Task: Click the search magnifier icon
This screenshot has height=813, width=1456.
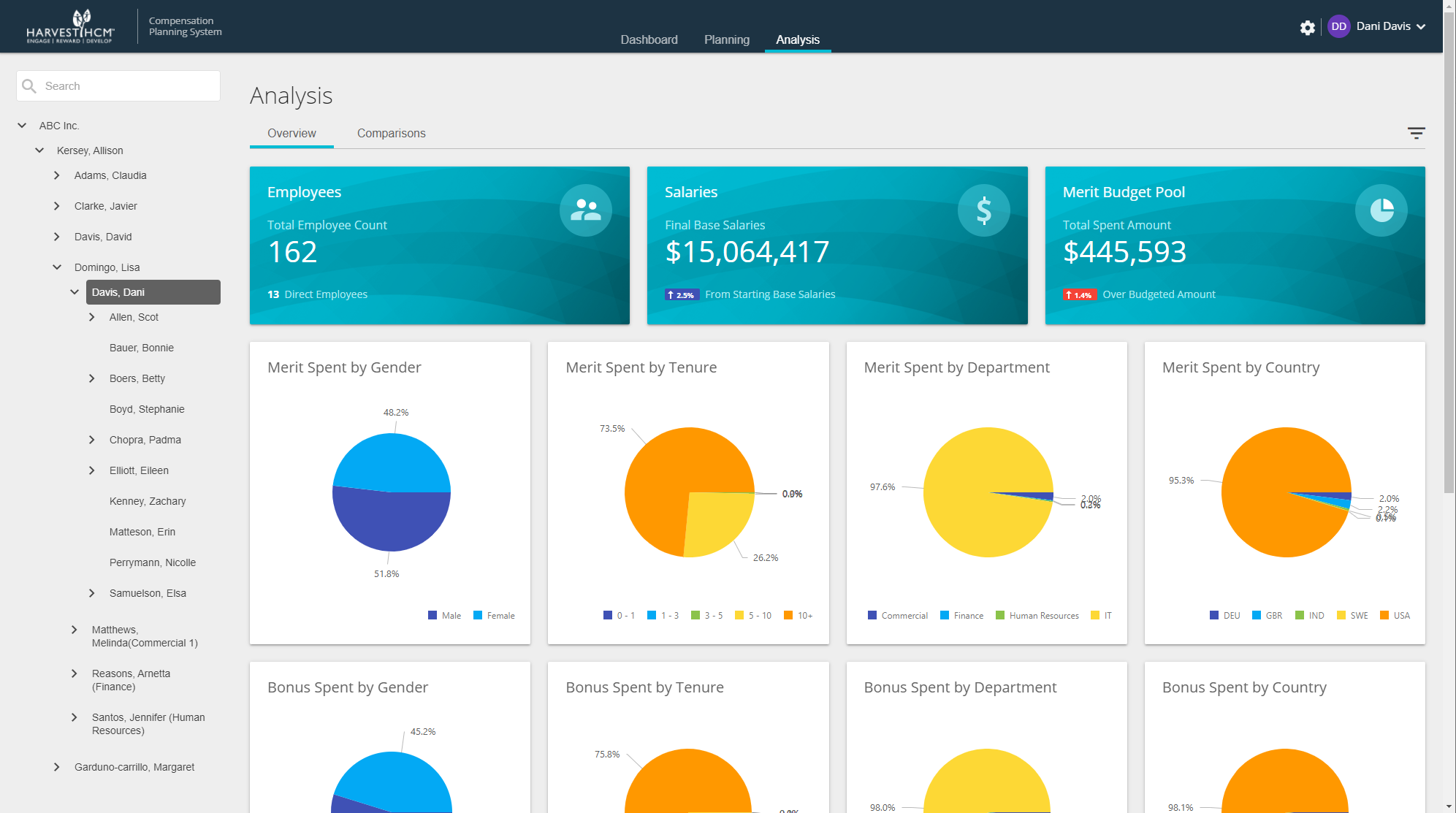Action: pyautogui.click(x=29, y=86)
